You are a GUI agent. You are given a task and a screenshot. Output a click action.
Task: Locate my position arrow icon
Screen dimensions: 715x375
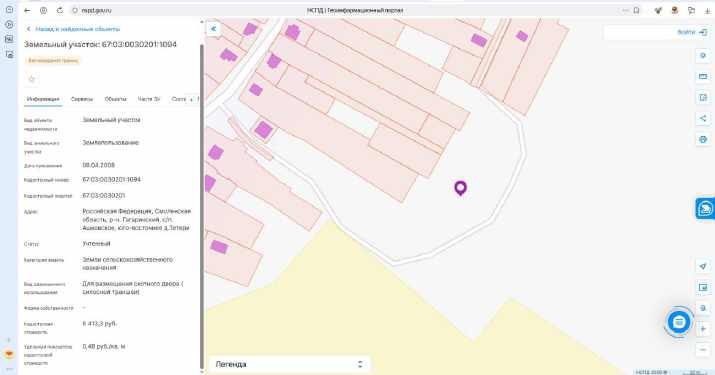click(x=703, y=266)
